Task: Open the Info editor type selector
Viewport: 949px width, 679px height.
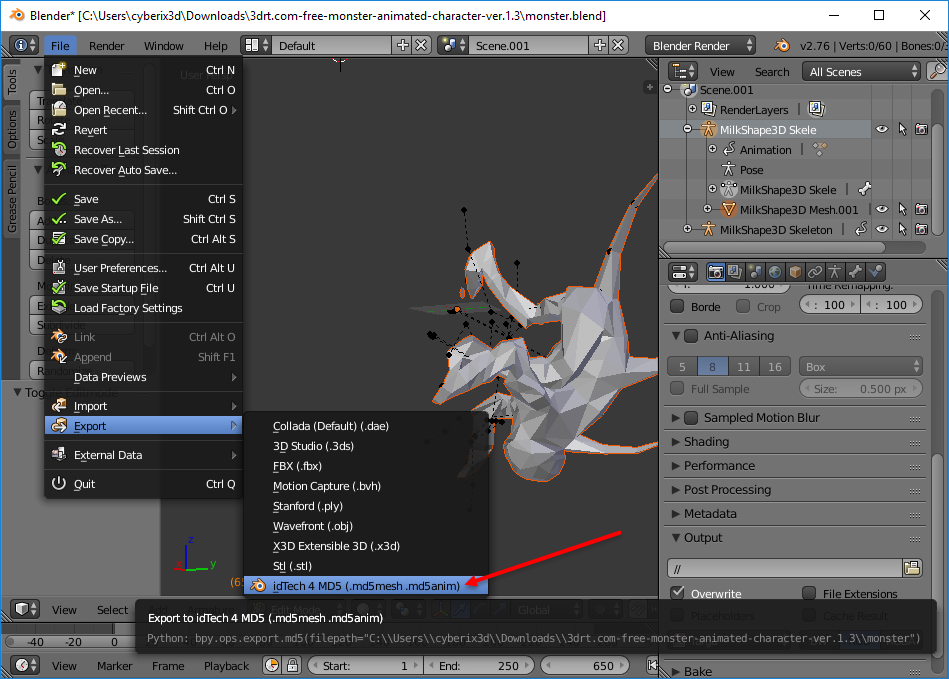Action: (25, 45)
